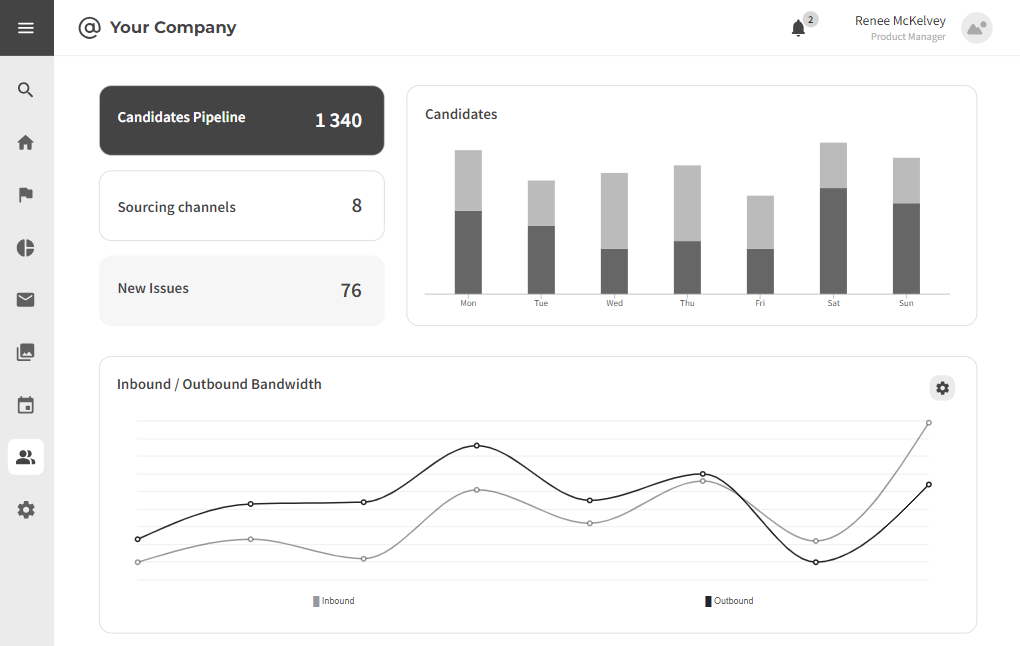1020x646 pixels.
Task: Open the search sidebar icon
Action: 25,89
